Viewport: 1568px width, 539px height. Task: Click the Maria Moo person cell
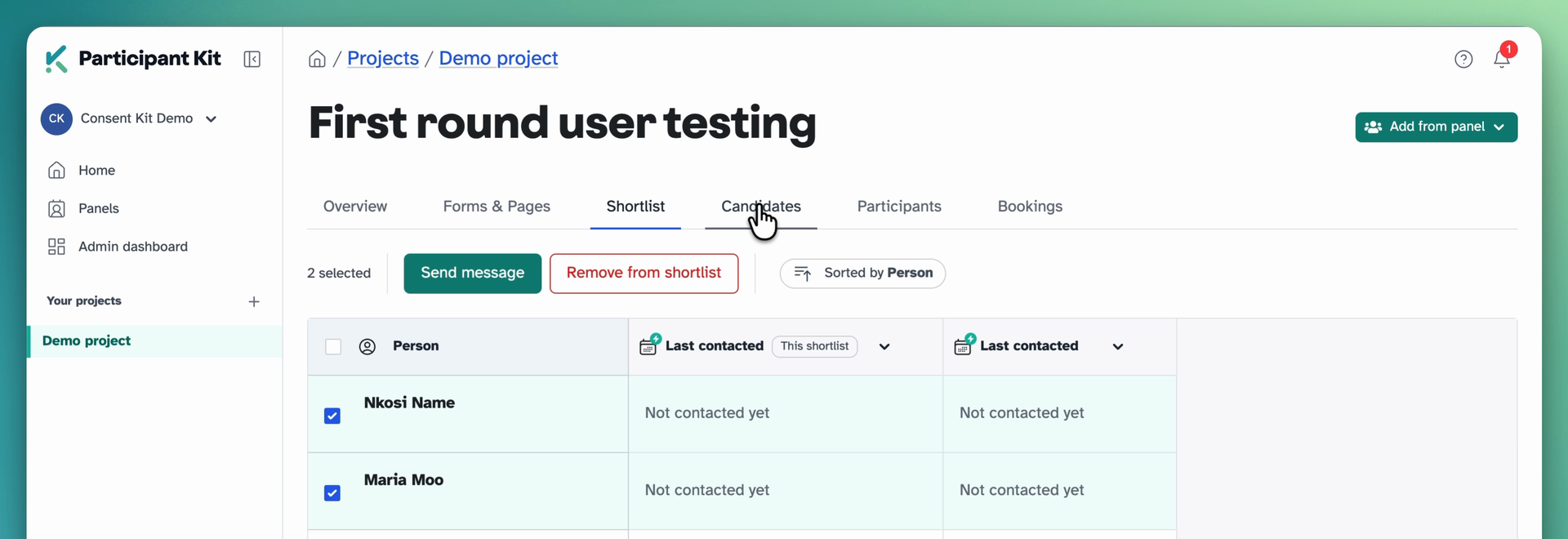click(x=468, y=491)
